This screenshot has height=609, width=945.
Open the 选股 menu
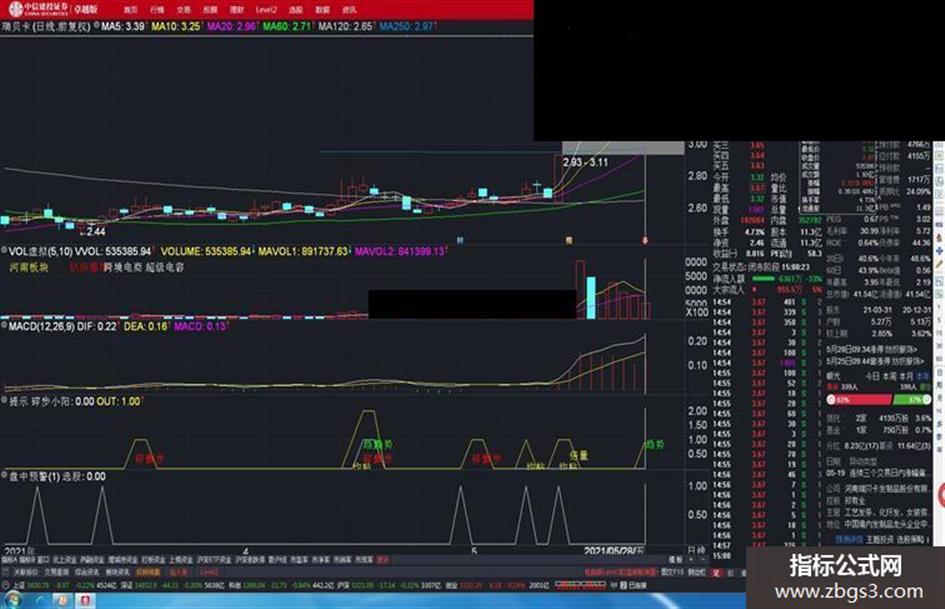click(295, 10)
